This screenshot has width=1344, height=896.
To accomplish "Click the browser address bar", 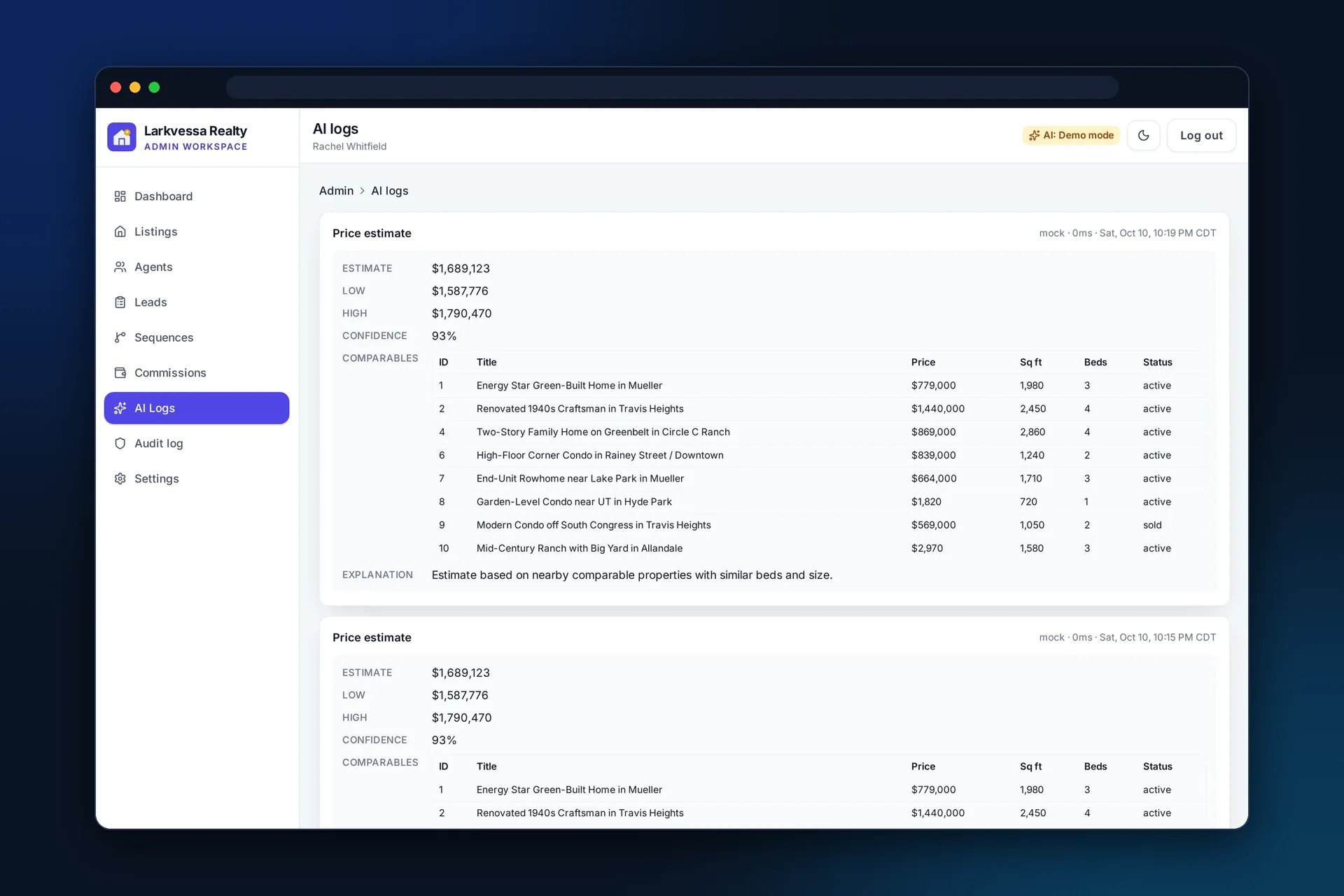I will [672, 87].
